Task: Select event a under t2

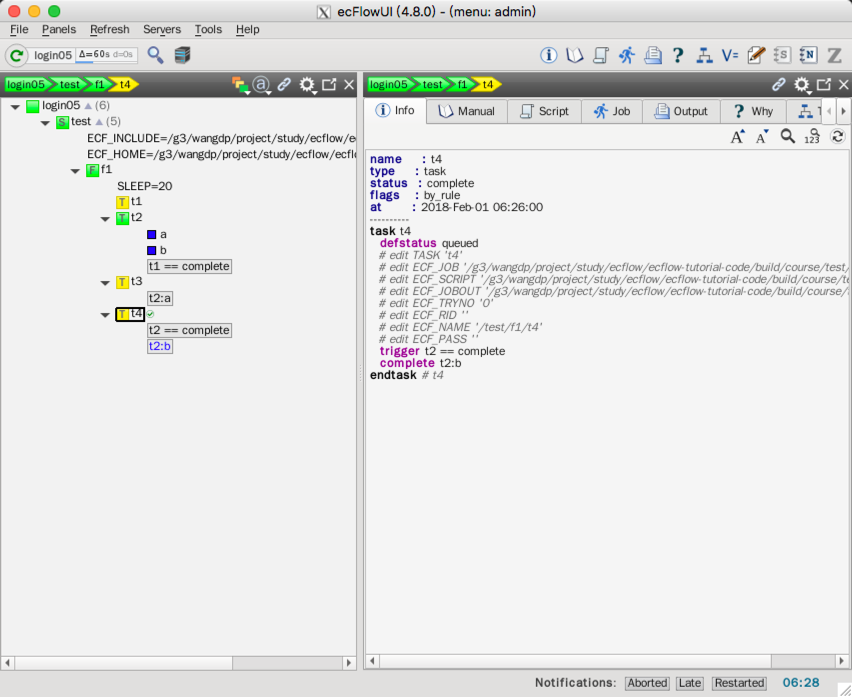Action: point(157,235)
